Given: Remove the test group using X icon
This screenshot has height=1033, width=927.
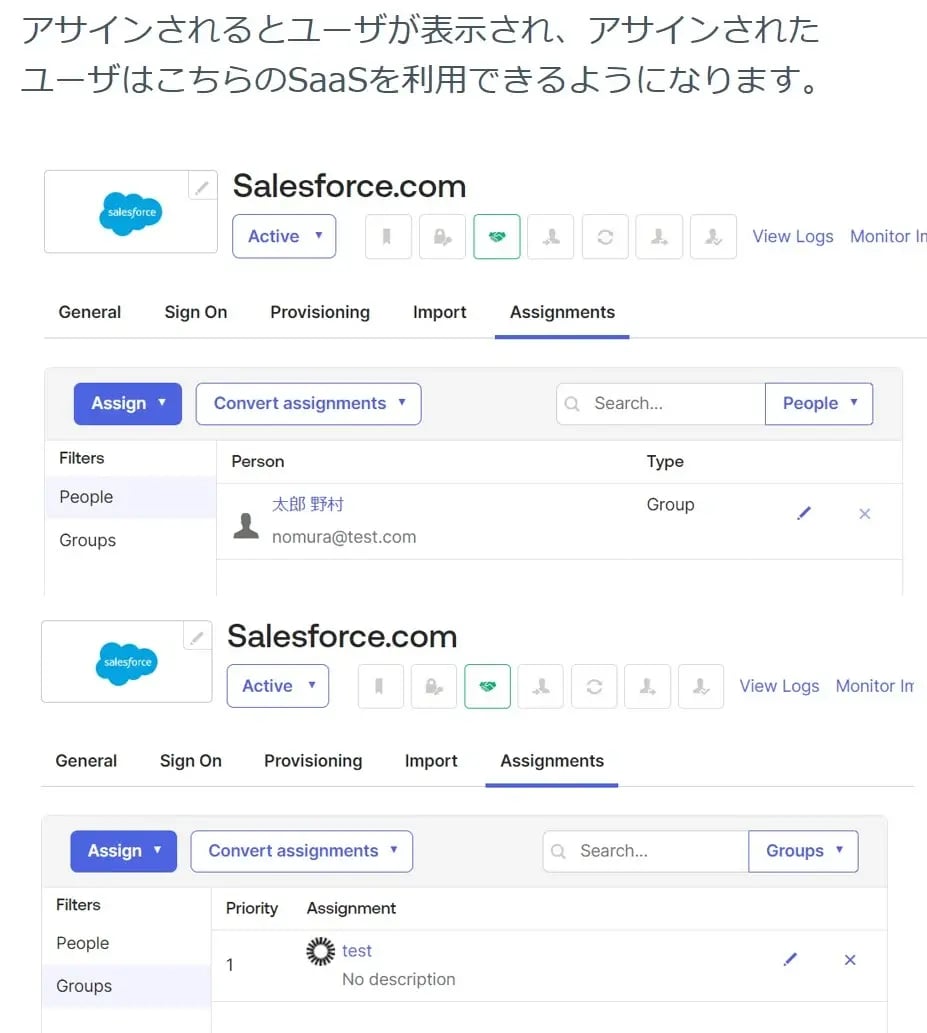Looking at the screenshot, I should pyautogui.click(x=850, y=960).
